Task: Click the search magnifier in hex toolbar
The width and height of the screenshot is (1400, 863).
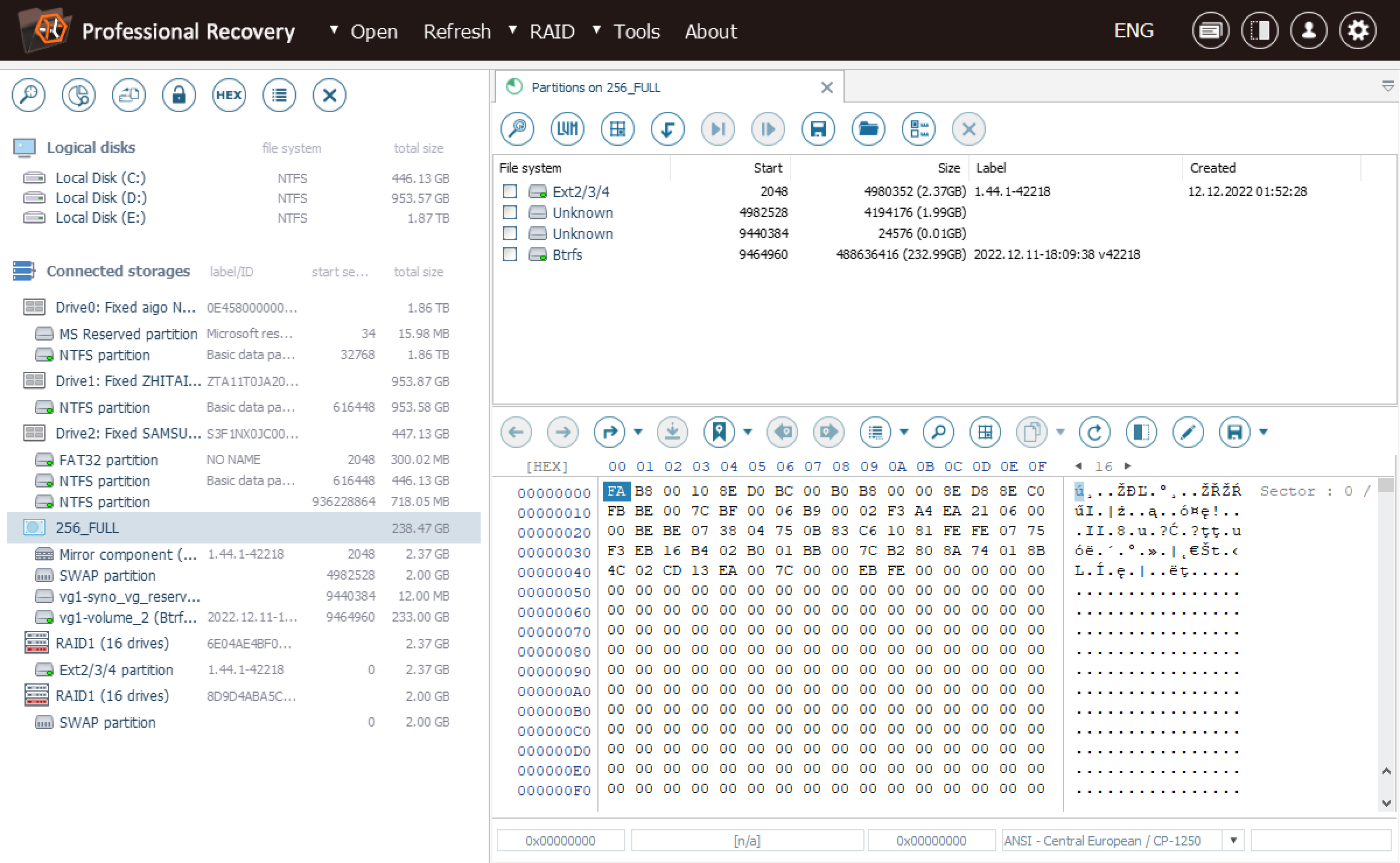Action: (x=939, y=432)
